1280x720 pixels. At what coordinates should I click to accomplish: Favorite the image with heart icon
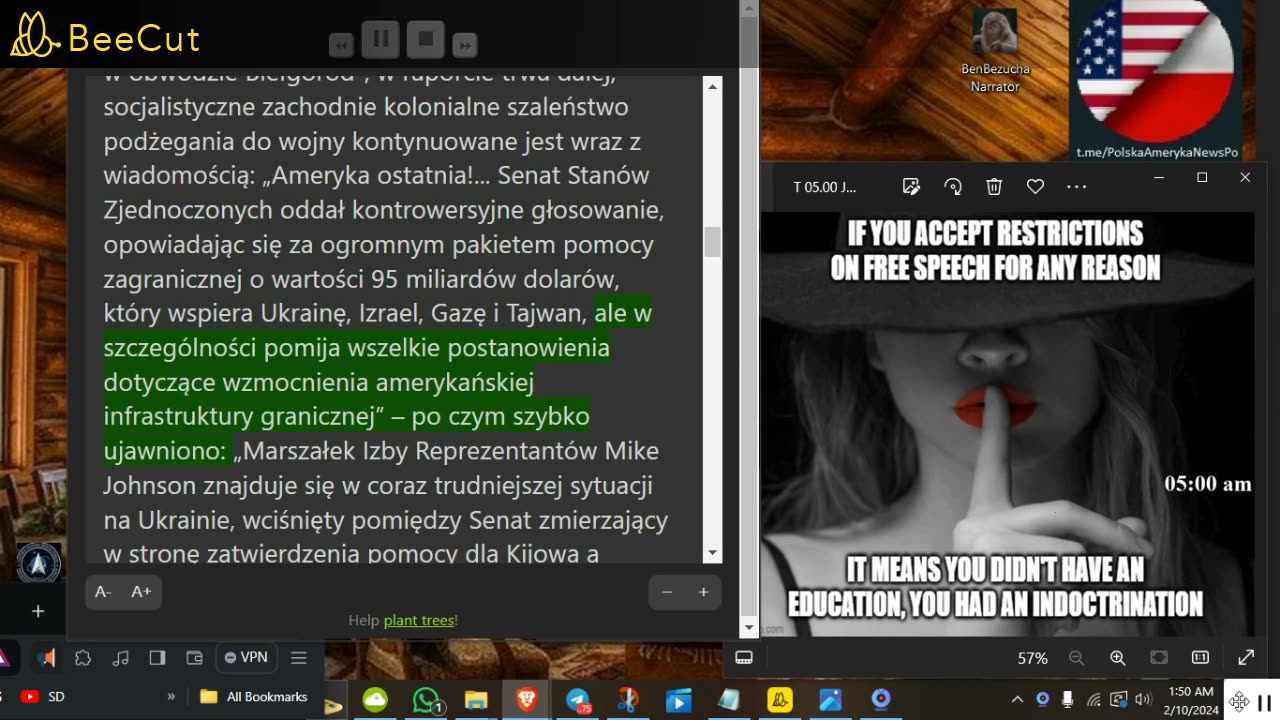pyautogui.click(x=1035, y=186)
